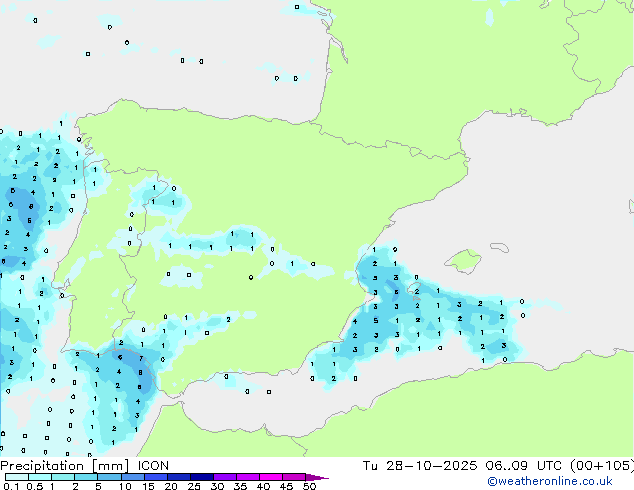The width and height of the screenshot is (634, 490).
Task: Click the 'ICON' model name label
Action: (x=153, y=466)
